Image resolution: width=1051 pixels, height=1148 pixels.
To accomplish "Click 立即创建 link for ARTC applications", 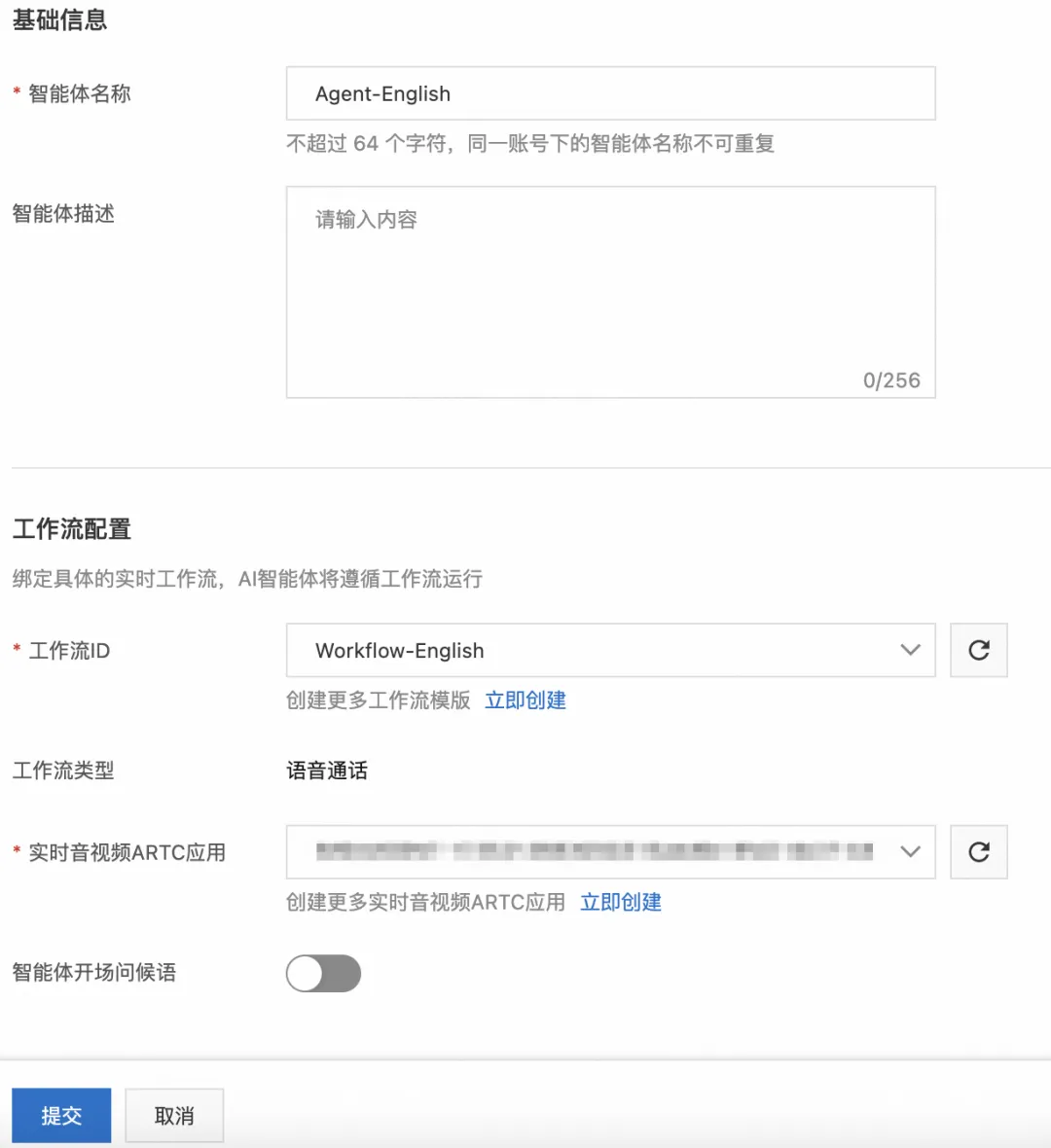I will [x=620, y=902].
